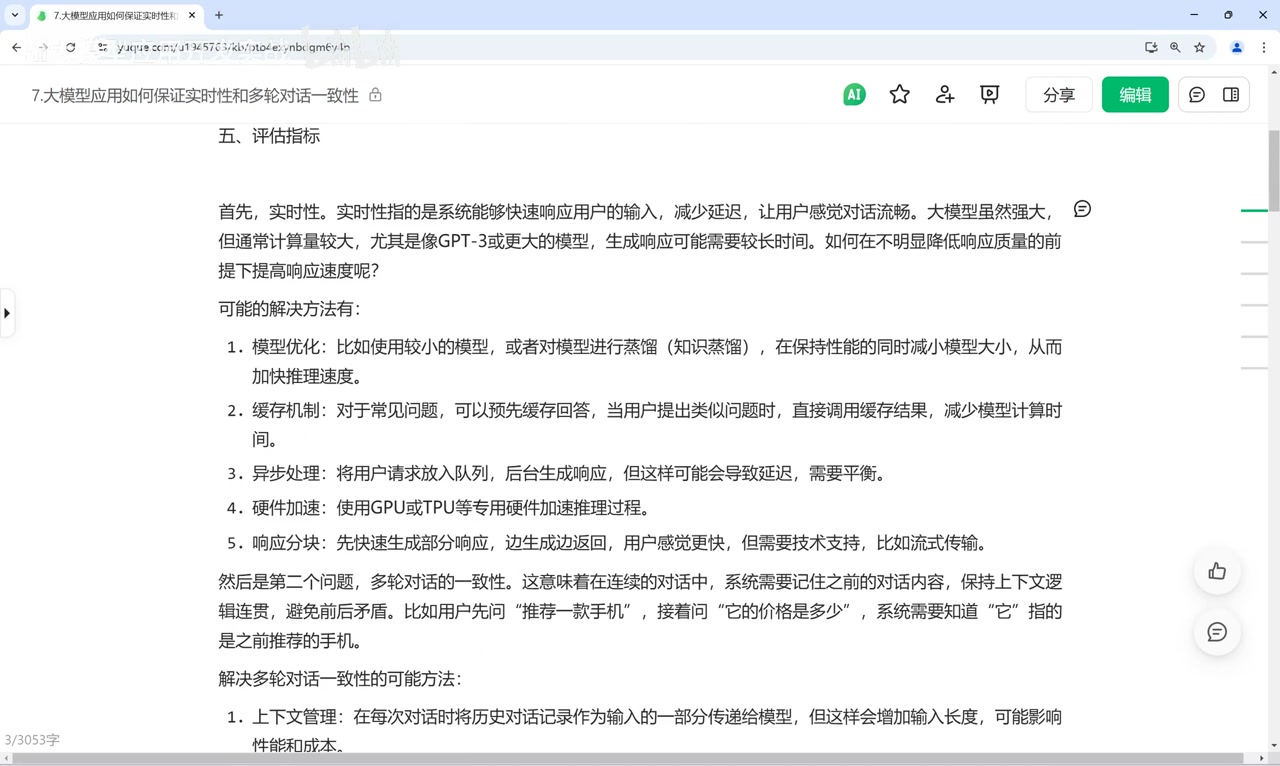1280x766 pixels.
Task: Toggle the right sidebar layout icon
Action: point(1231,95)
